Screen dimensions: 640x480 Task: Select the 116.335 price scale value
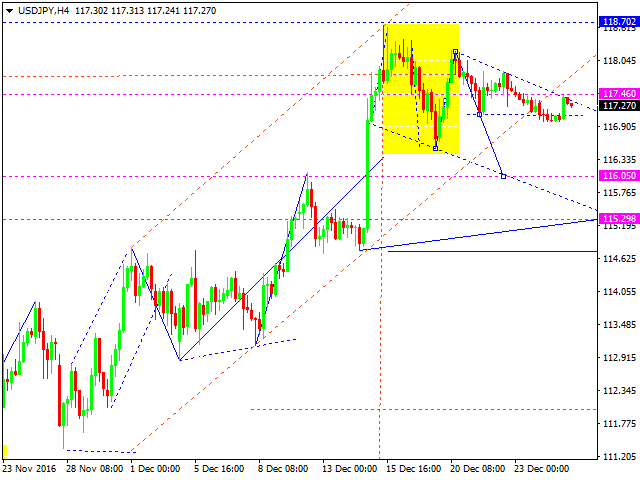tap(619, 160)
